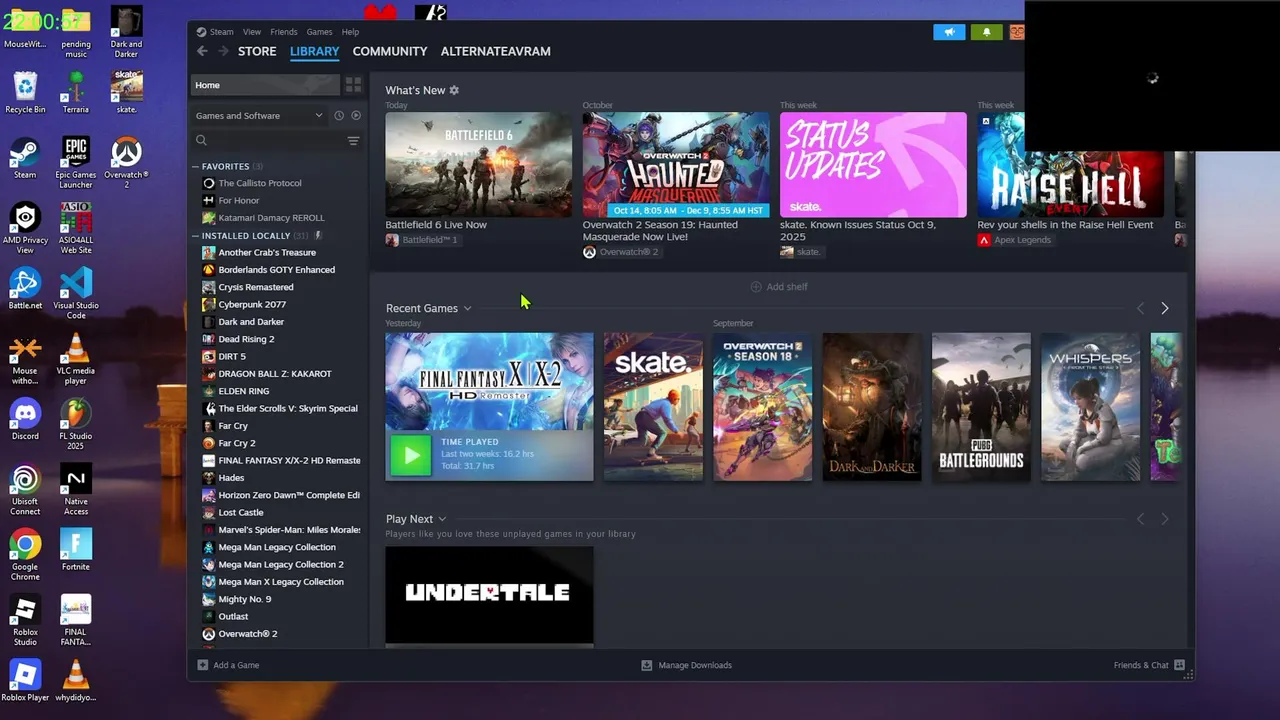Viewport: 1280px width, 720px height.
Task: Open Manage Downloads
Action: click(x=687, y=665)
